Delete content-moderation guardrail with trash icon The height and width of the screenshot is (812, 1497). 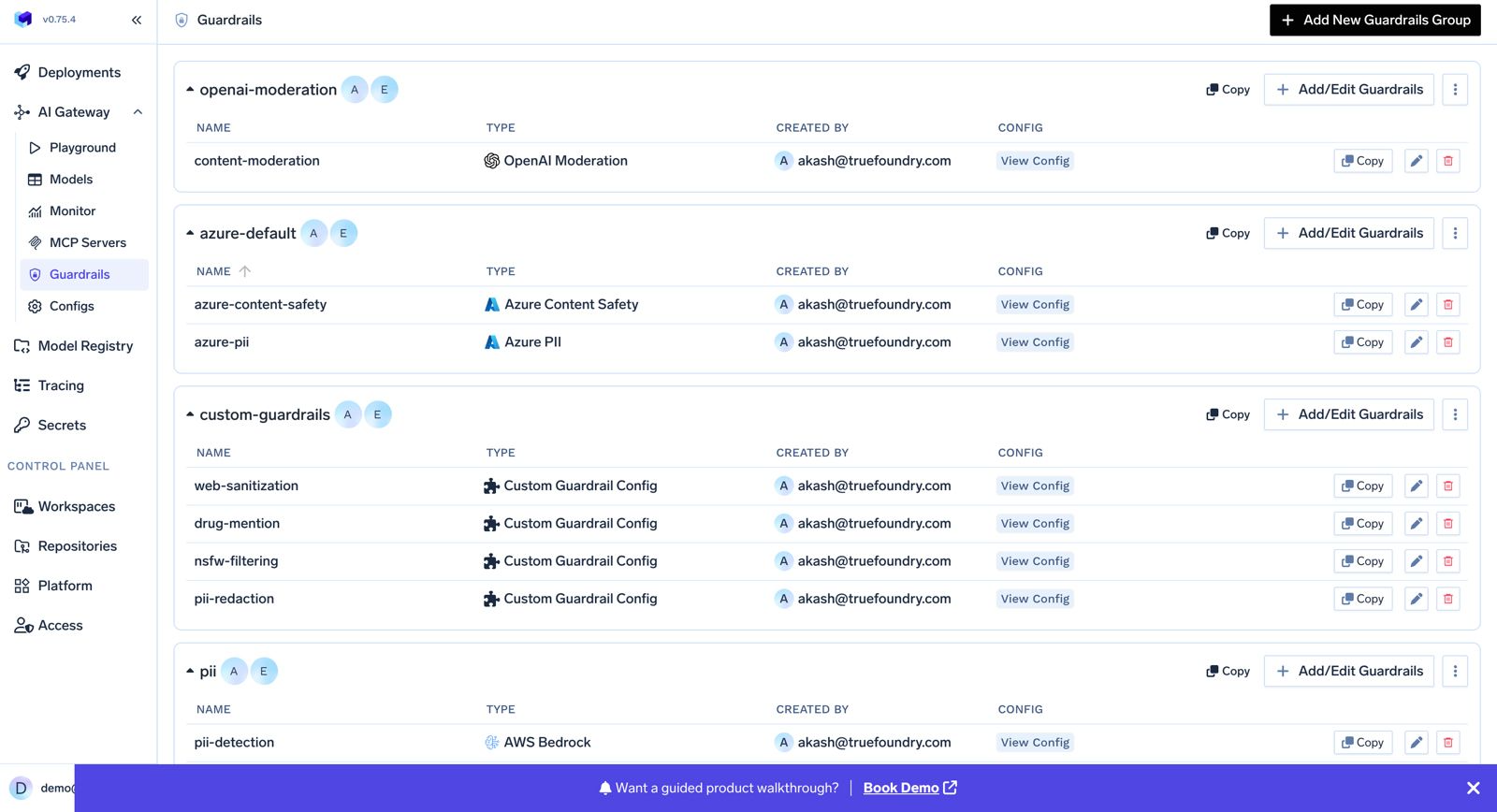click(x=1448, y=161)
